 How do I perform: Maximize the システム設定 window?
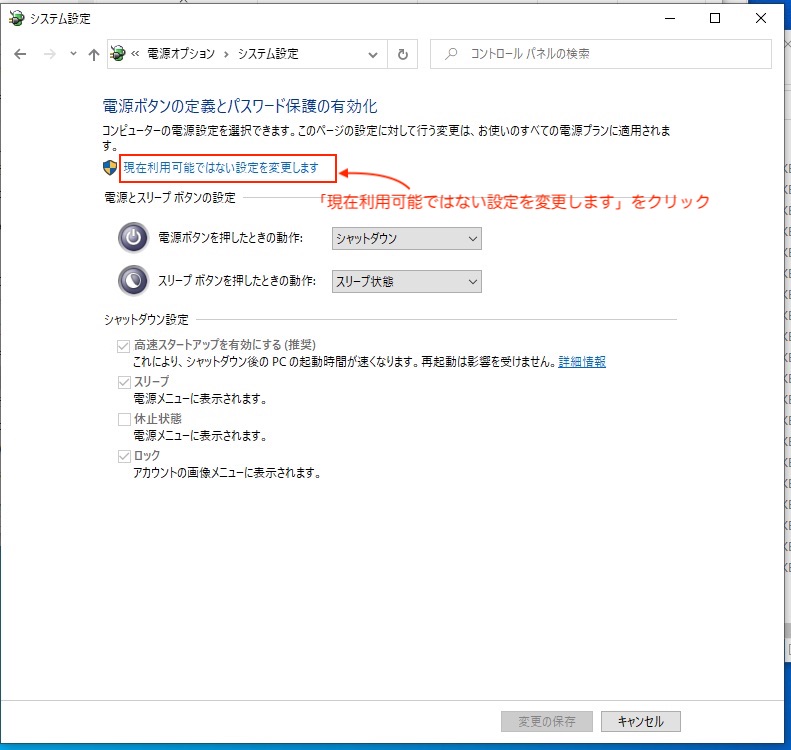(715, 18)
